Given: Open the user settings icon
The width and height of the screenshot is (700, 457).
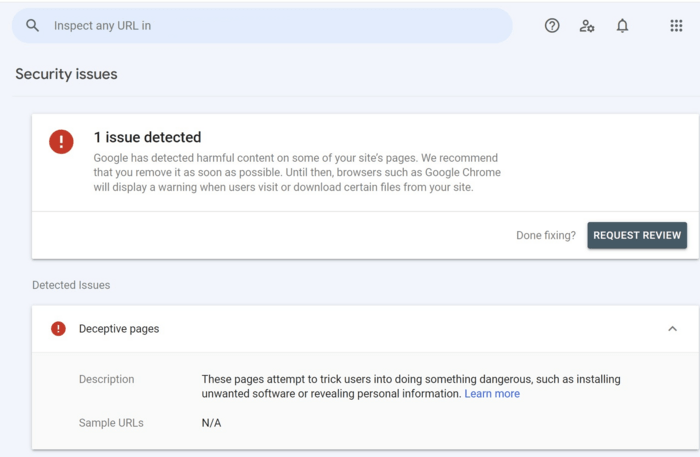Looking at the screenshot, I should click(x=587, y=26).
